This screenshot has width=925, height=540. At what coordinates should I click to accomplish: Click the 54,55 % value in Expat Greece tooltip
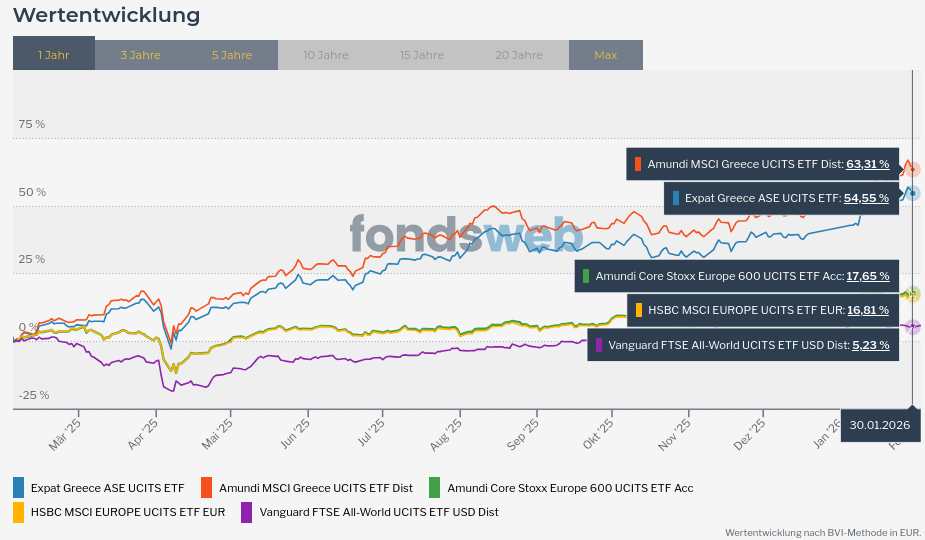click(866, 198)
